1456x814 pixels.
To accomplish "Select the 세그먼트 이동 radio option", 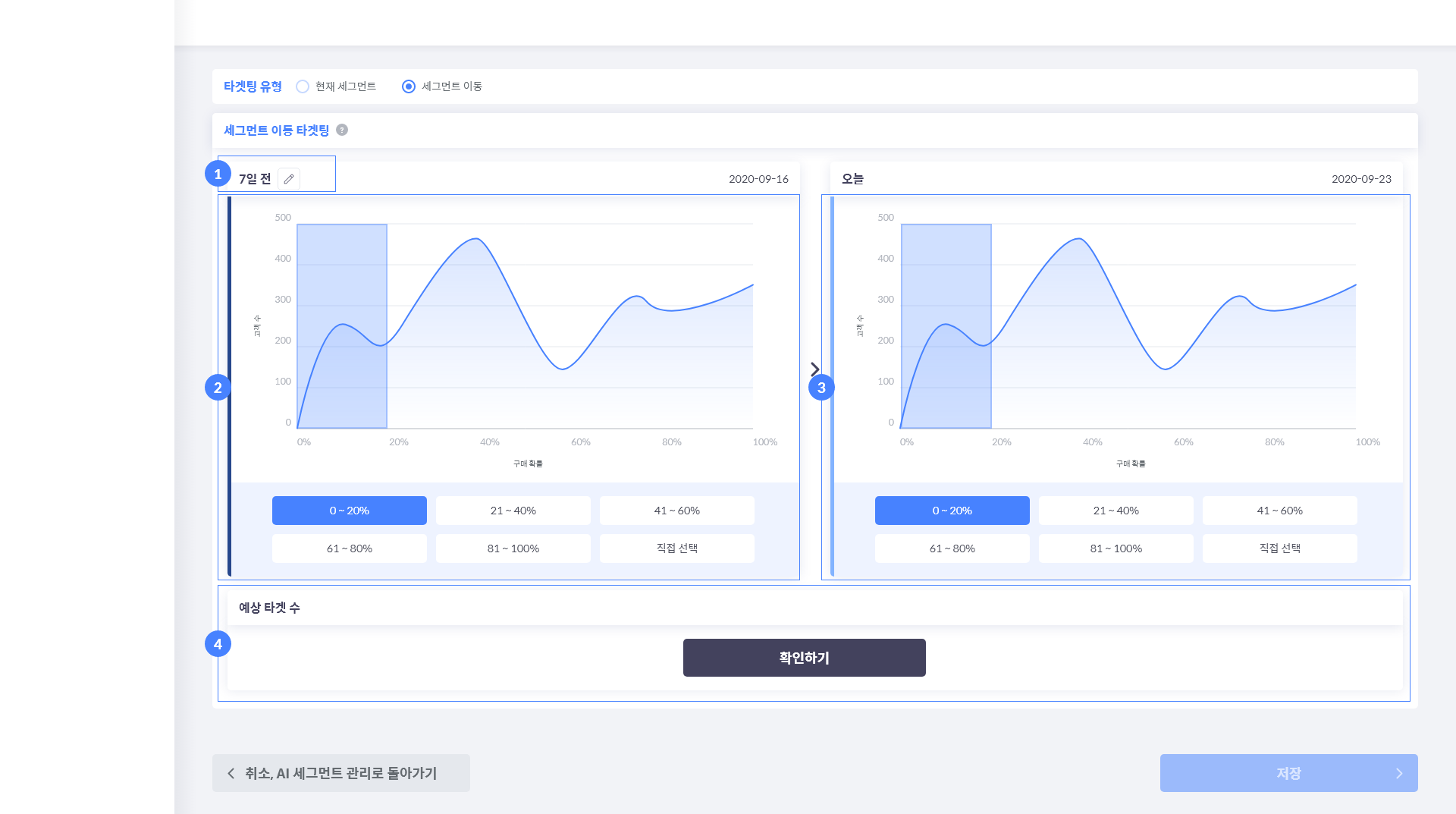I will click(409, 86).
